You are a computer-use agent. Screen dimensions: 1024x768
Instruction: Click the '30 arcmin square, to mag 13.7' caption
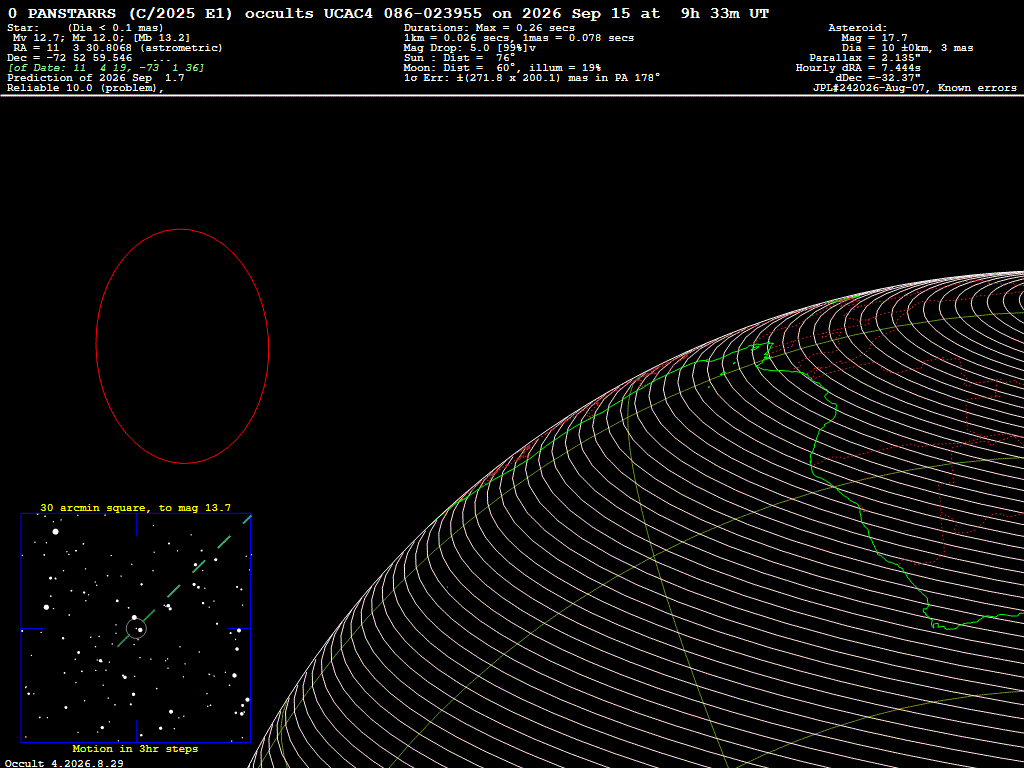(x=136, y=507)
